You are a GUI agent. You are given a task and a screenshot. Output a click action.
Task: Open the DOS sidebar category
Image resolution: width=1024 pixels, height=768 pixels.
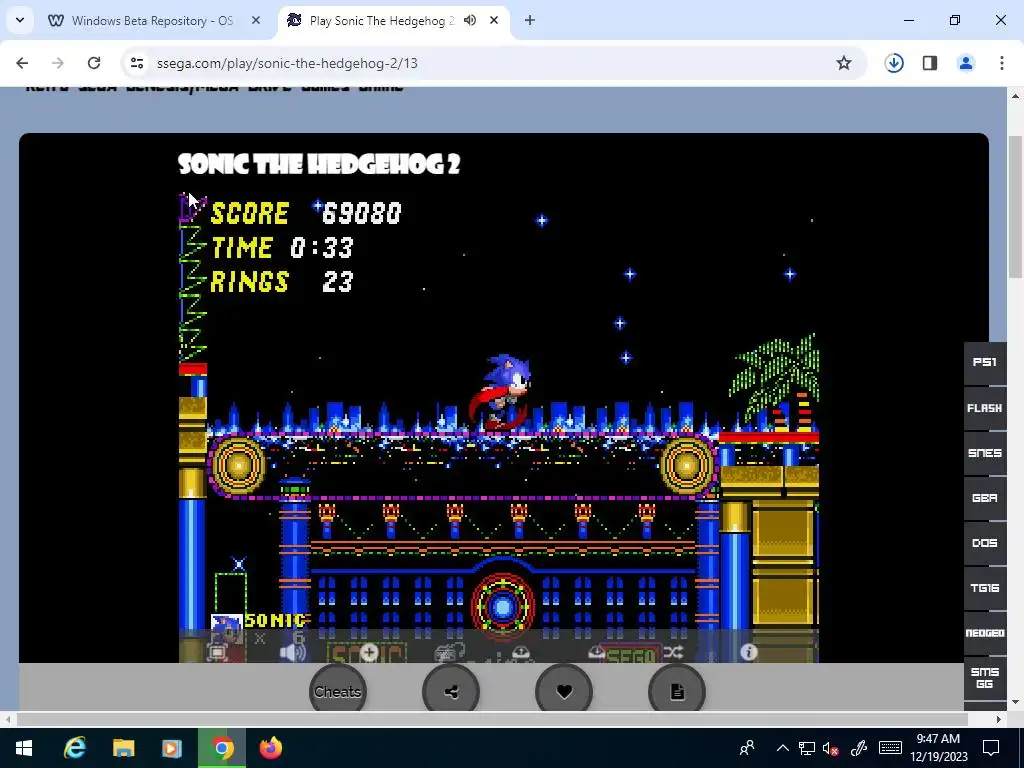985,543
